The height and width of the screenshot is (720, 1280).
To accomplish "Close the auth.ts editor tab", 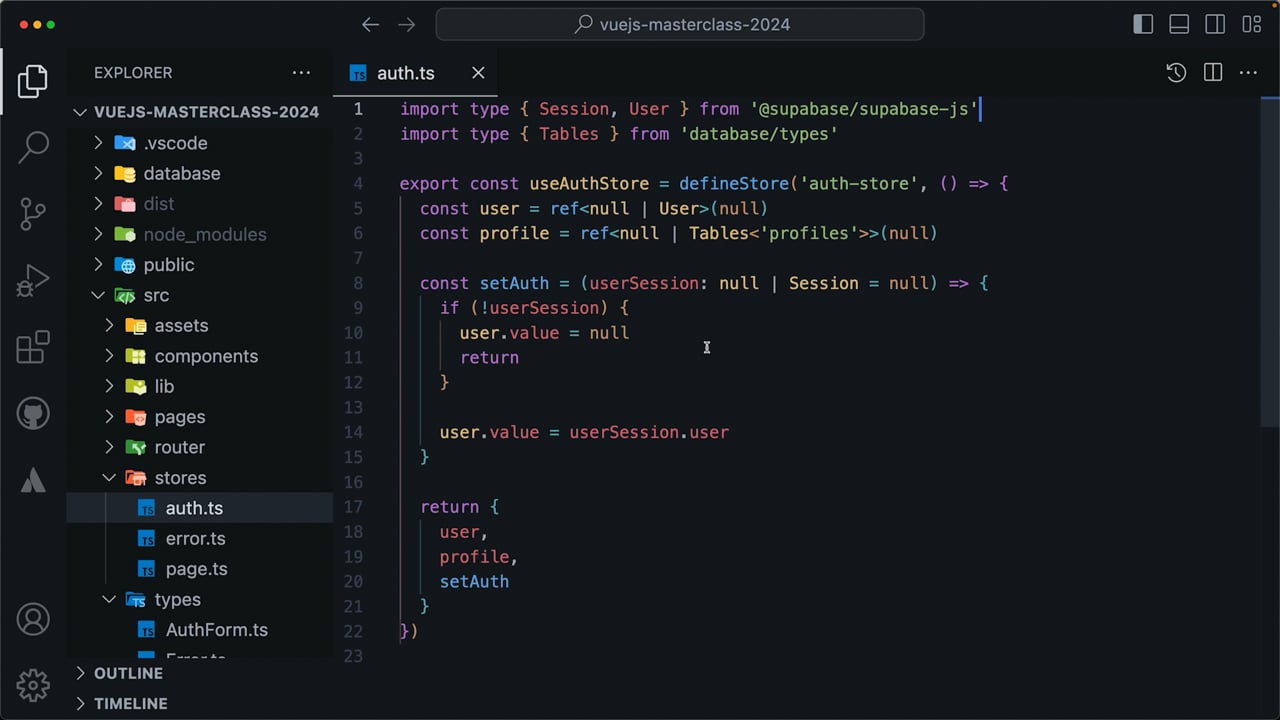I will point(478,72).
